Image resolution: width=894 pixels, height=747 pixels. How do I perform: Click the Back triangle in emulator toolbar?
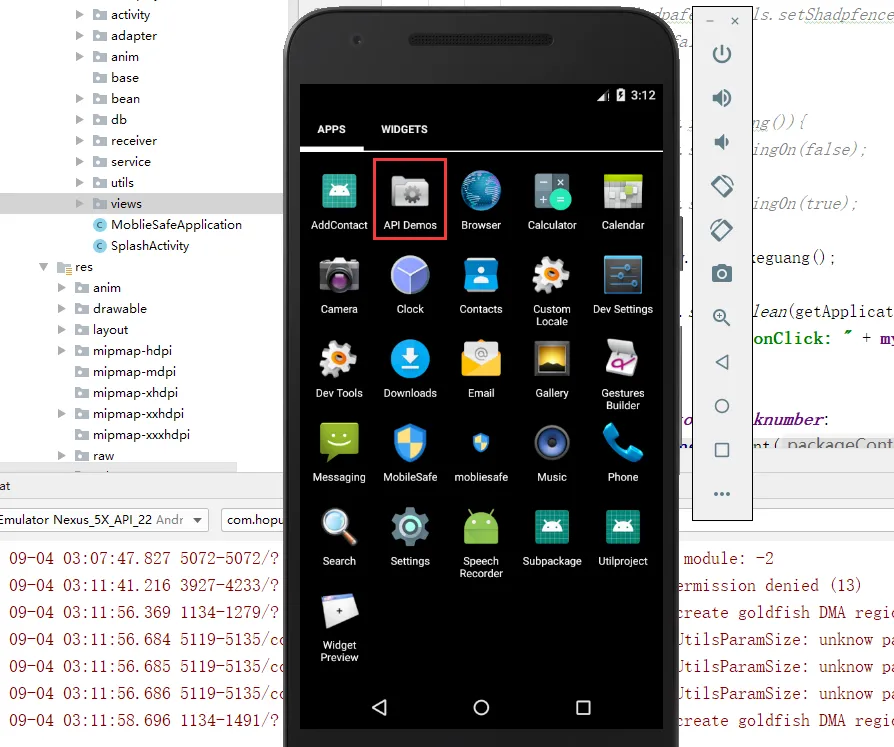tap(722, 362)
